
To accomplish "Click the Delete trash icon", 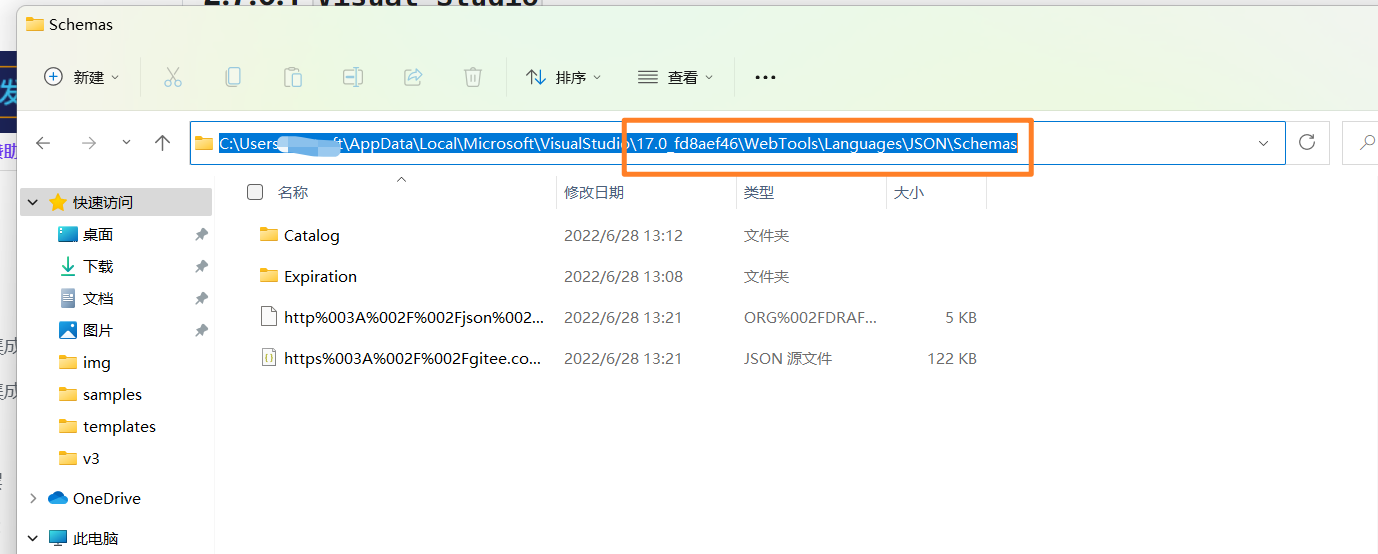I will tap(473, 77).
